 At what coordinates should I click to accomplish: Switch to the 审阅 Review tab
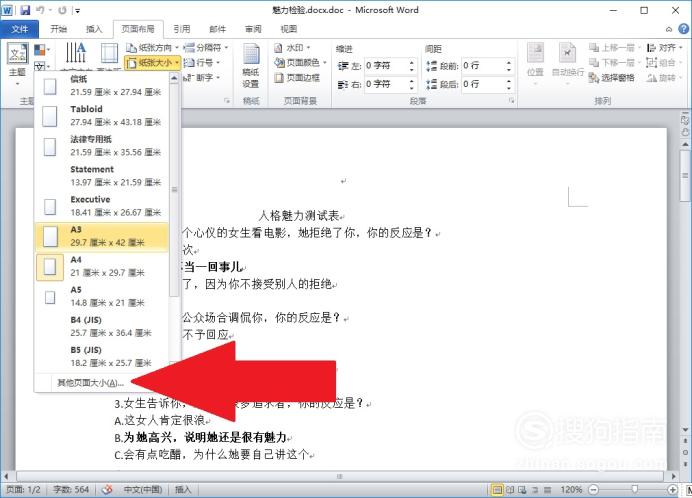[253, 29]
